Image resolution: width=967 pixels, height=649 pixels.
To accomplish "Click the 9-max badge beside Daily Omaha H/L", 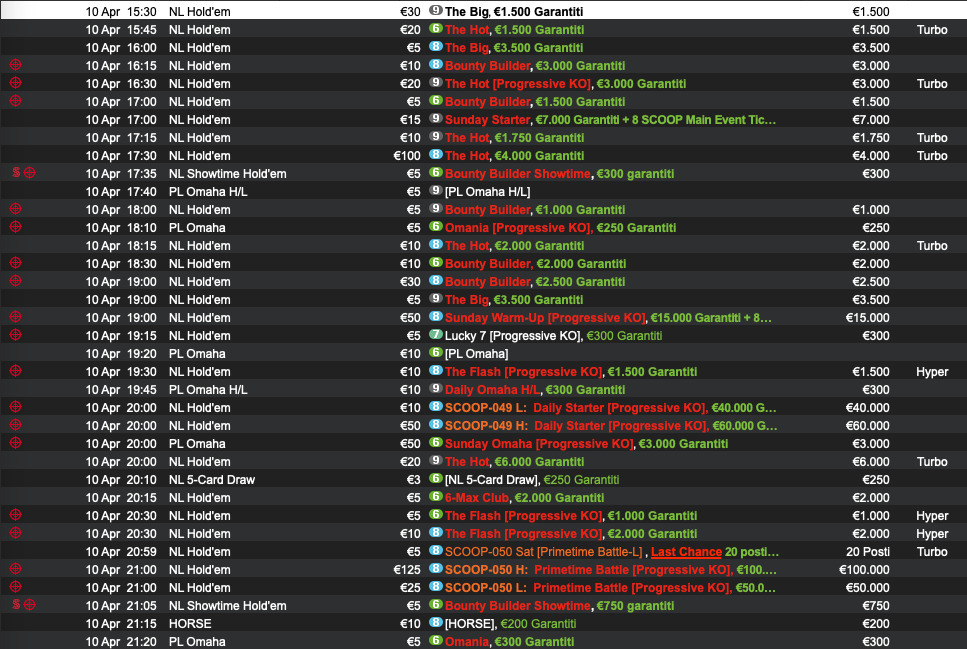I will click(x=436, y=389).
